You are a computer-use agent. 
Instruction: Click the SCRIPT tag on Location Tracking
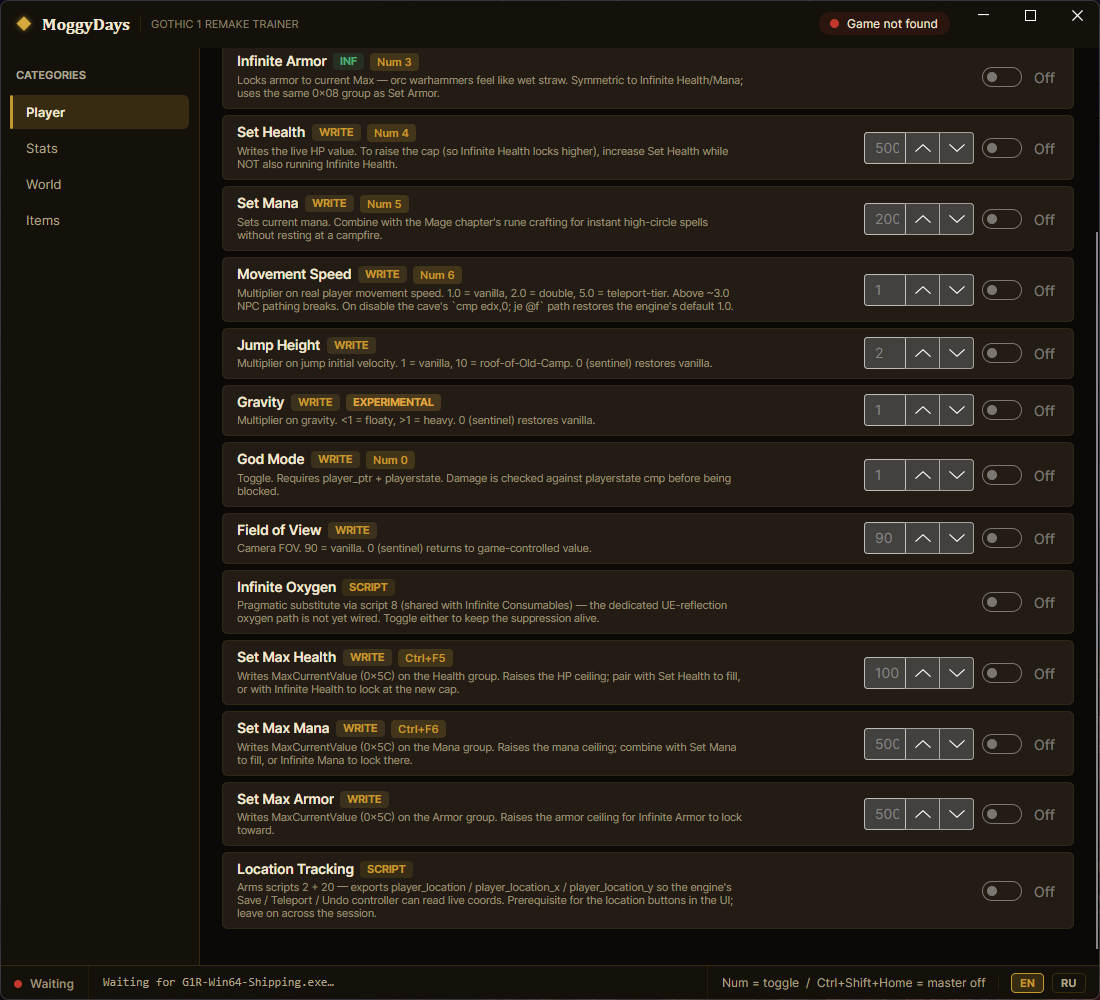click(x=386, y=869)
